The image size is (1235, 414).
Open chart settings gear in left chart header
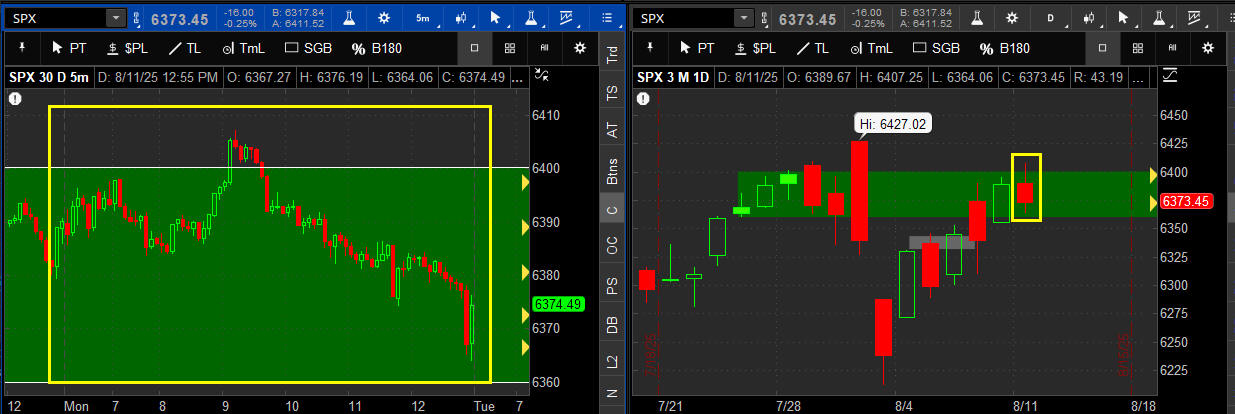386,18
